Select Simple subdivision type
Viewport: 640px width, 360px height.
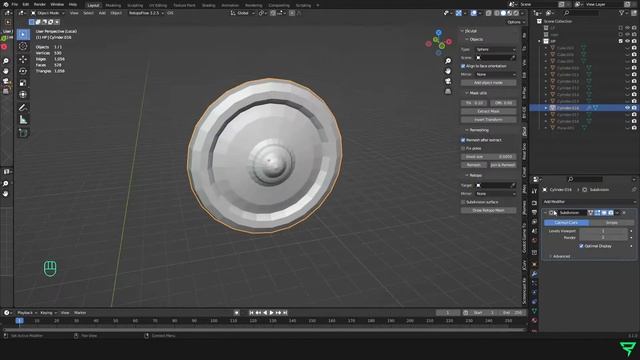click(x=611, y=223)
